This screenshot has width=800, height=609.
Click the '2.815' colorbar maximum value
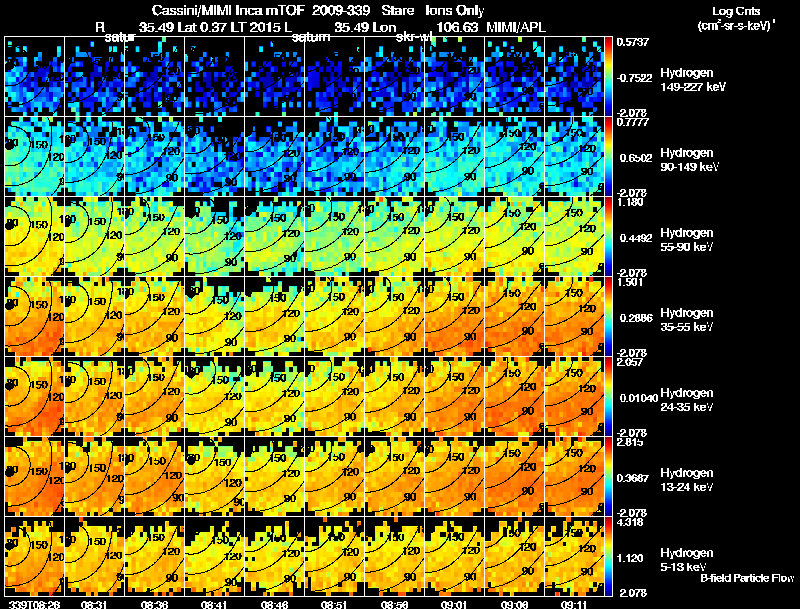(x=630, y=443)
